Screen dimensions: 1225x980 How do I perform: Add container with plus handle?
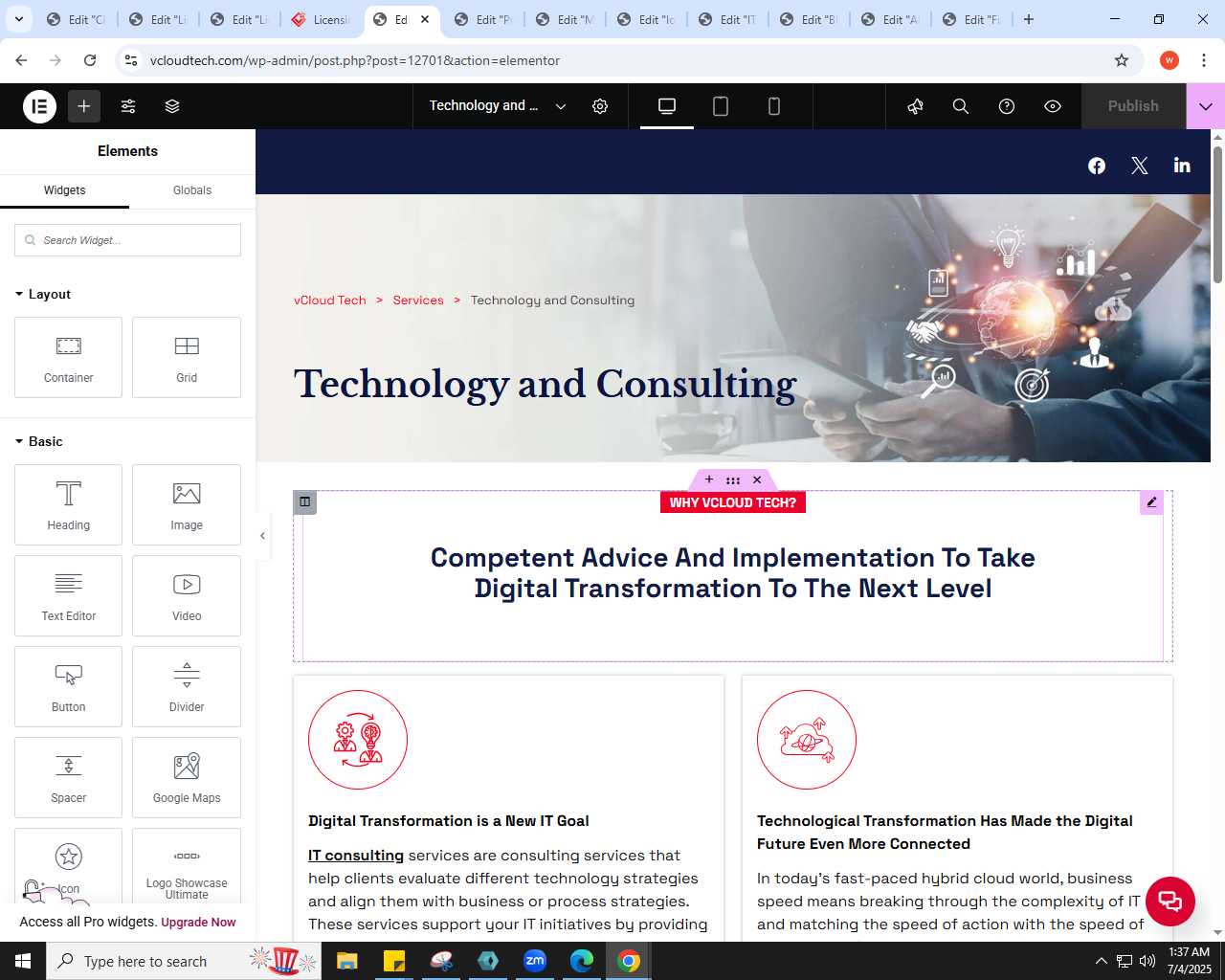click(709, 479)
